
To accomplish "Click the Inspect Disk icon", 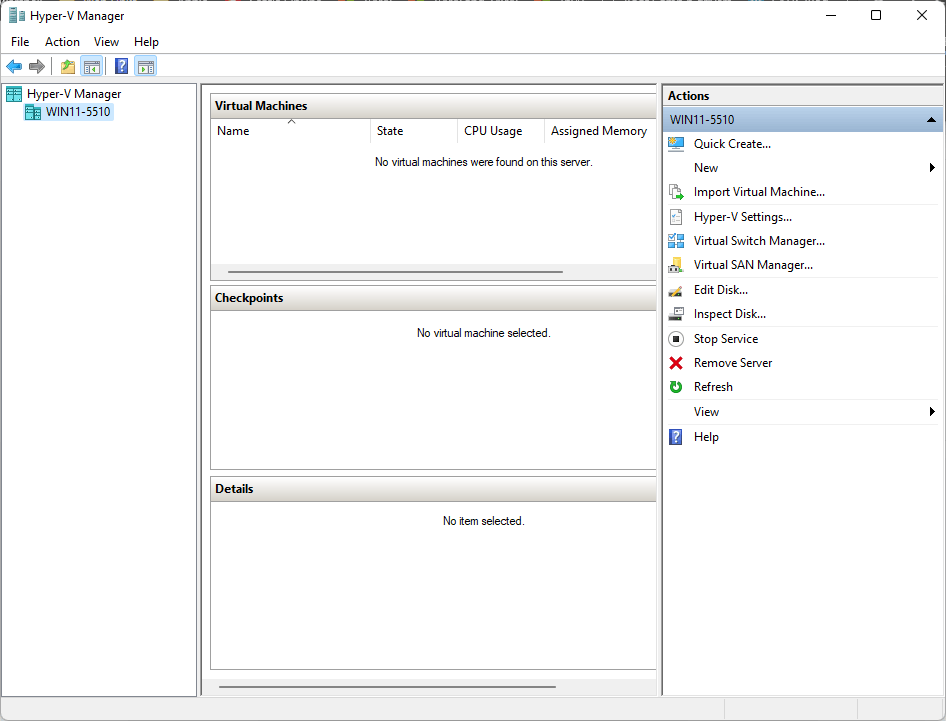I will click(676, 314).
